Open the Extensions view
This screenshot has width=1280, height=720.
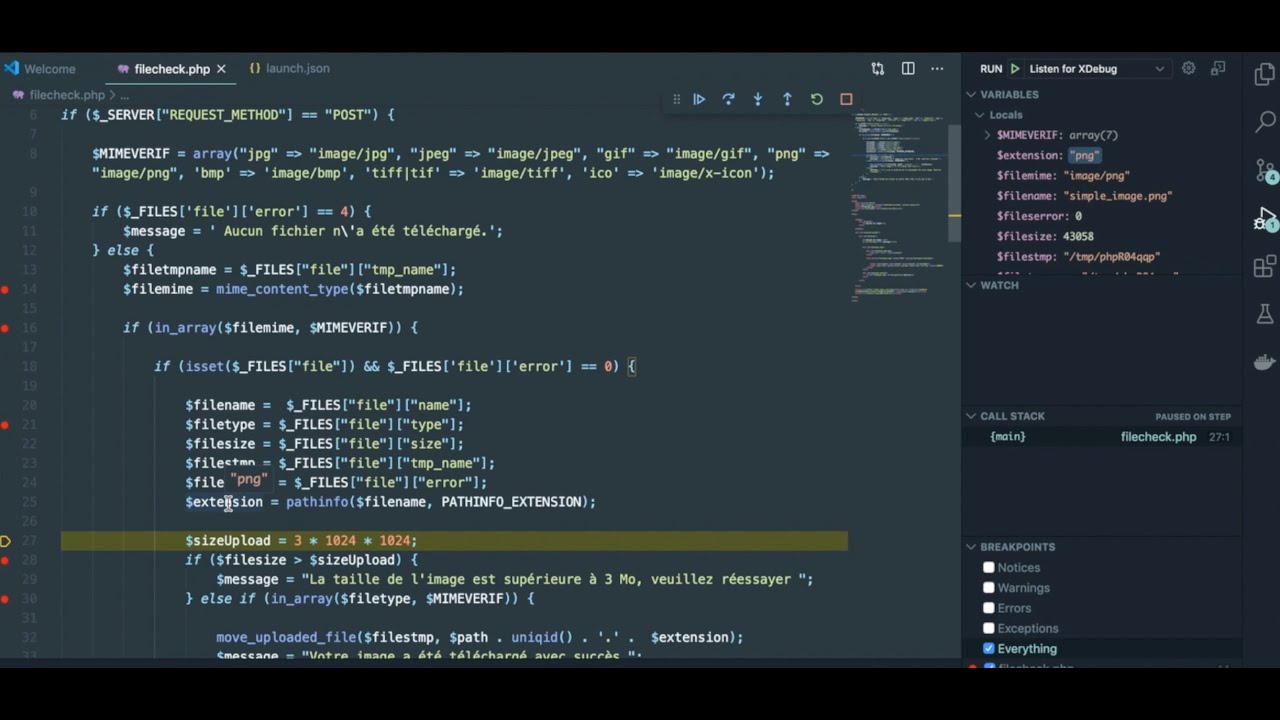tap(1265, 267)
